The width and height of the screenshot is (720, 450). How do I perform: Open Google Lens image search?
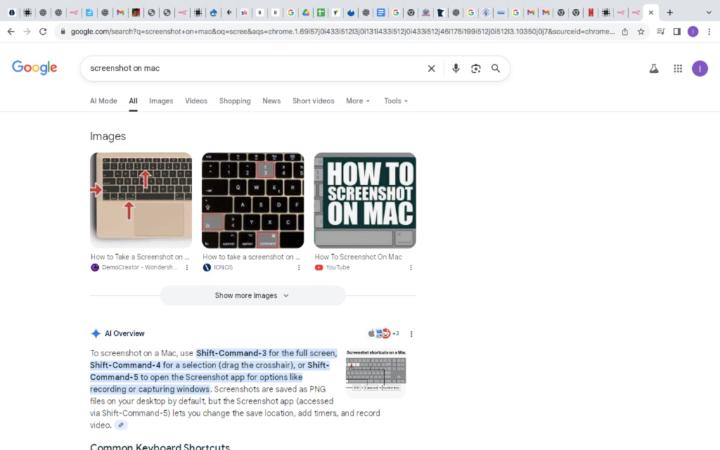(x=476, y=68)
